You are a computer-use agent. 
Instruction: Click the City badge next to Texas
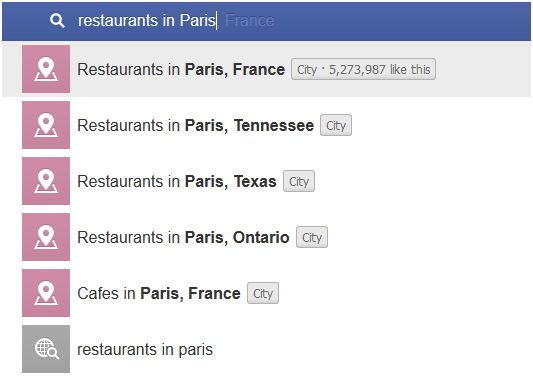[x=299, y=182]
